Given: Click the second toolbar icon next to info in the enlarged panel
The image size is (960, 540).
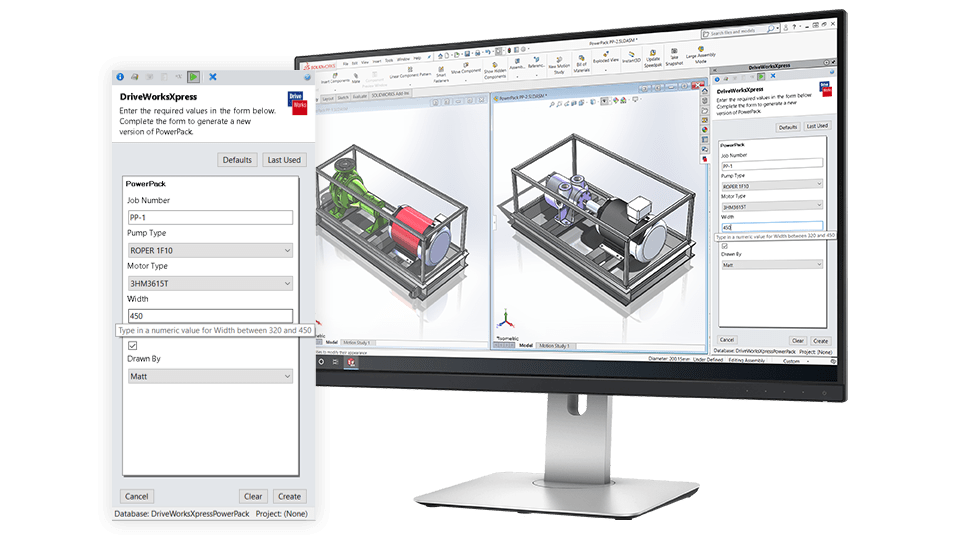Looking at the screenshot, I should (135, 77).
